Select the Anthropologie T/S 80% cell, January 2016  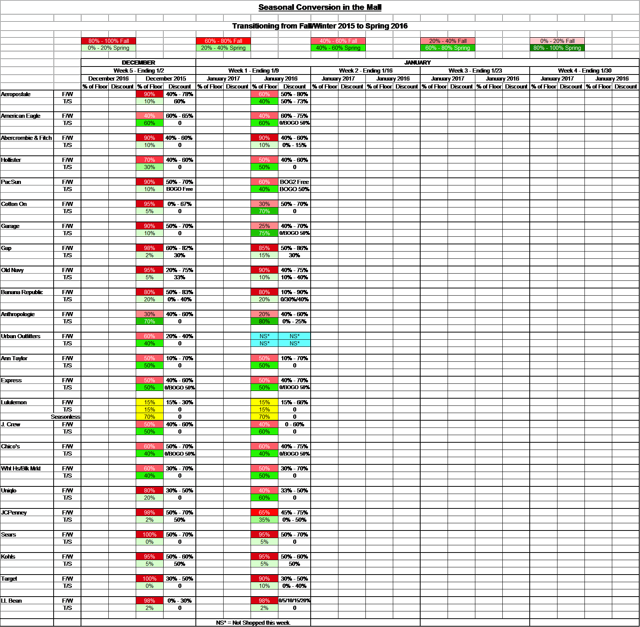click(264, 322)
